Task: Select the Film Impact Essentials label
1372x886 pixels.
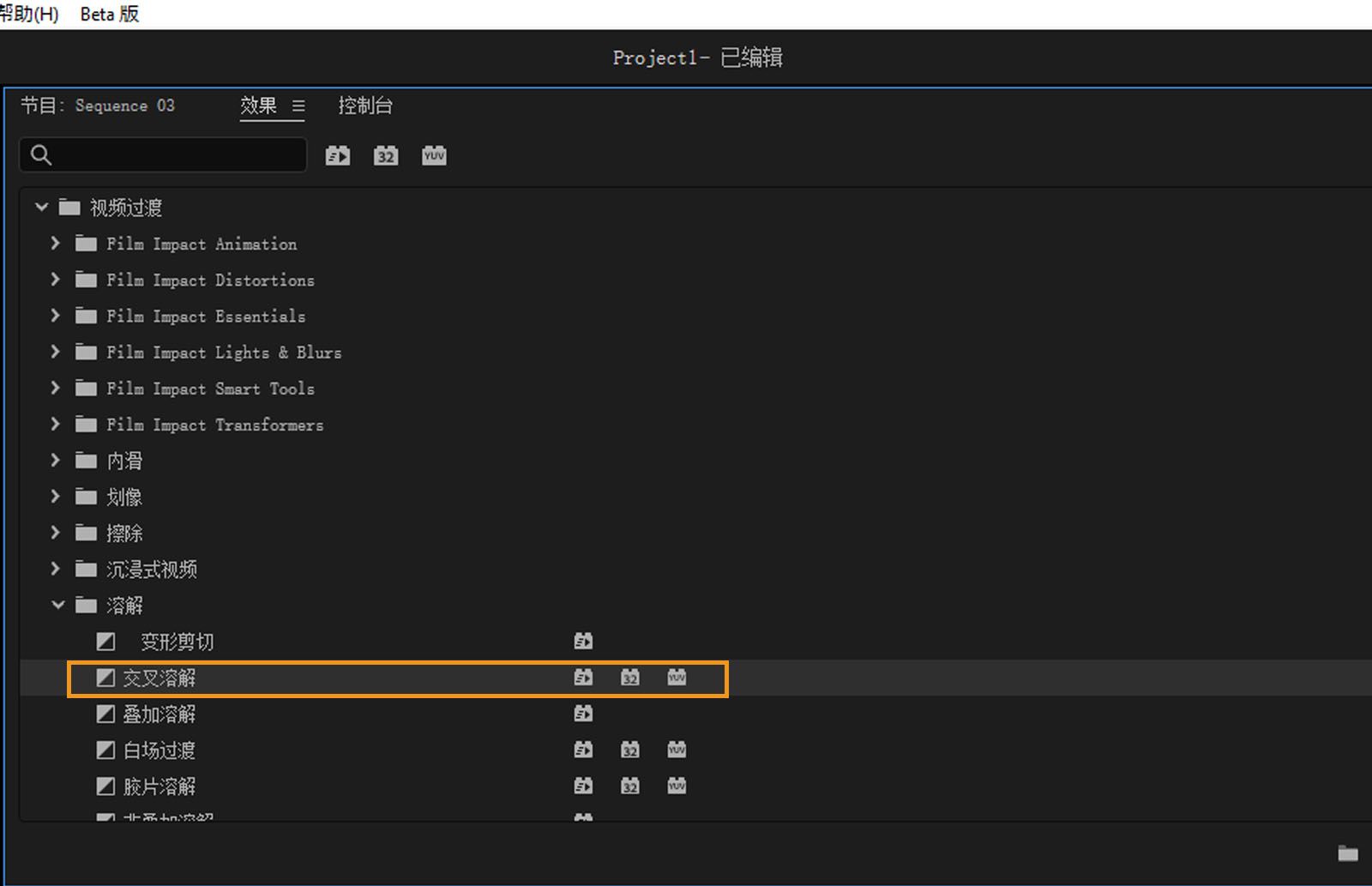Action: pyautogui.click(x=206, y=316)
